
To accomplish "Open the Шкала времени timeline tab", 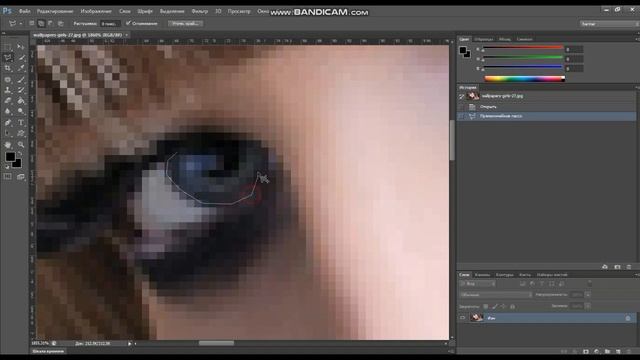I will (48, 351).
